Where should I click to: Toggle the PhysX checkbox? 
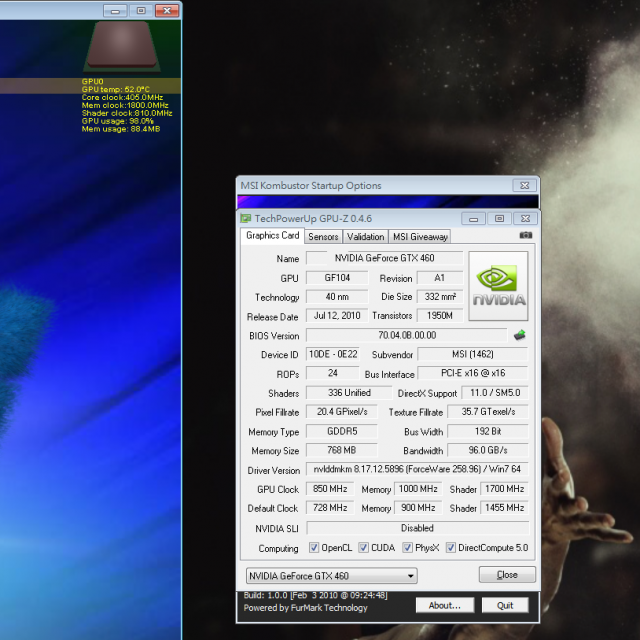(407, 547)
